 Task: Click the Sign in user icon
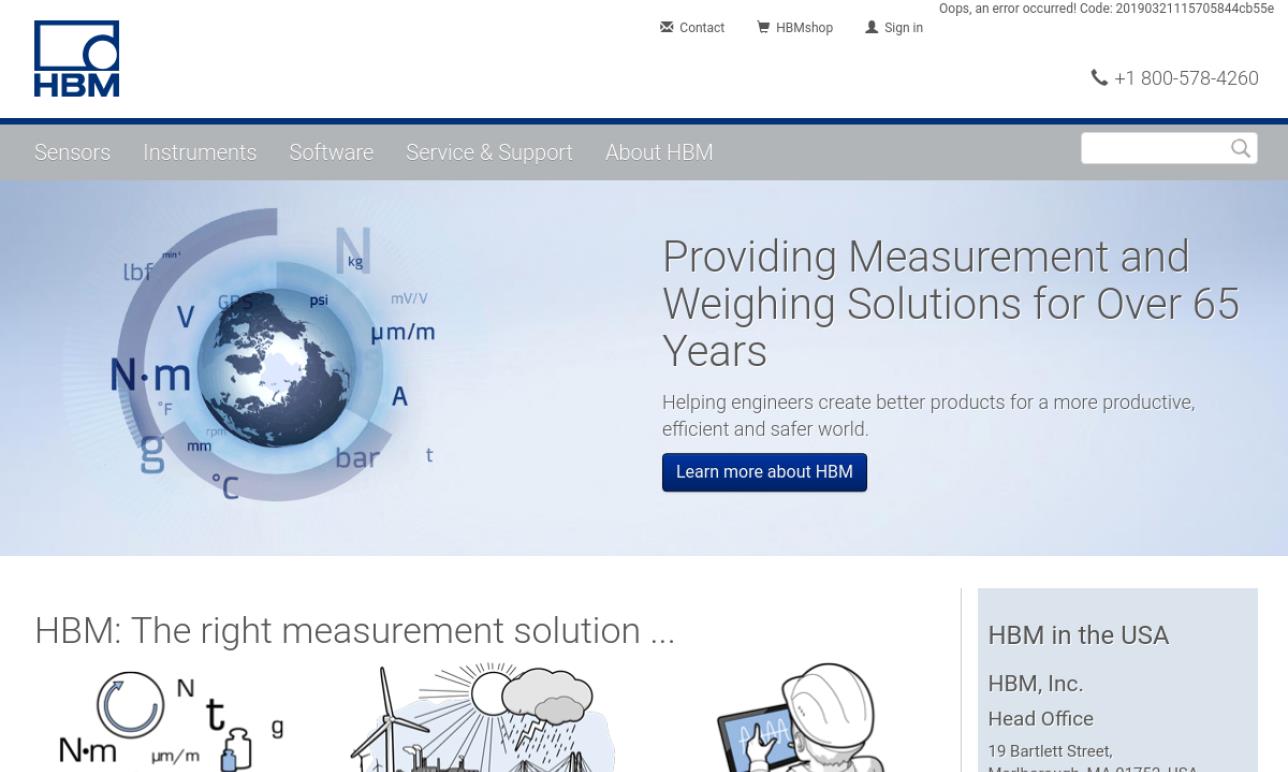871,27
